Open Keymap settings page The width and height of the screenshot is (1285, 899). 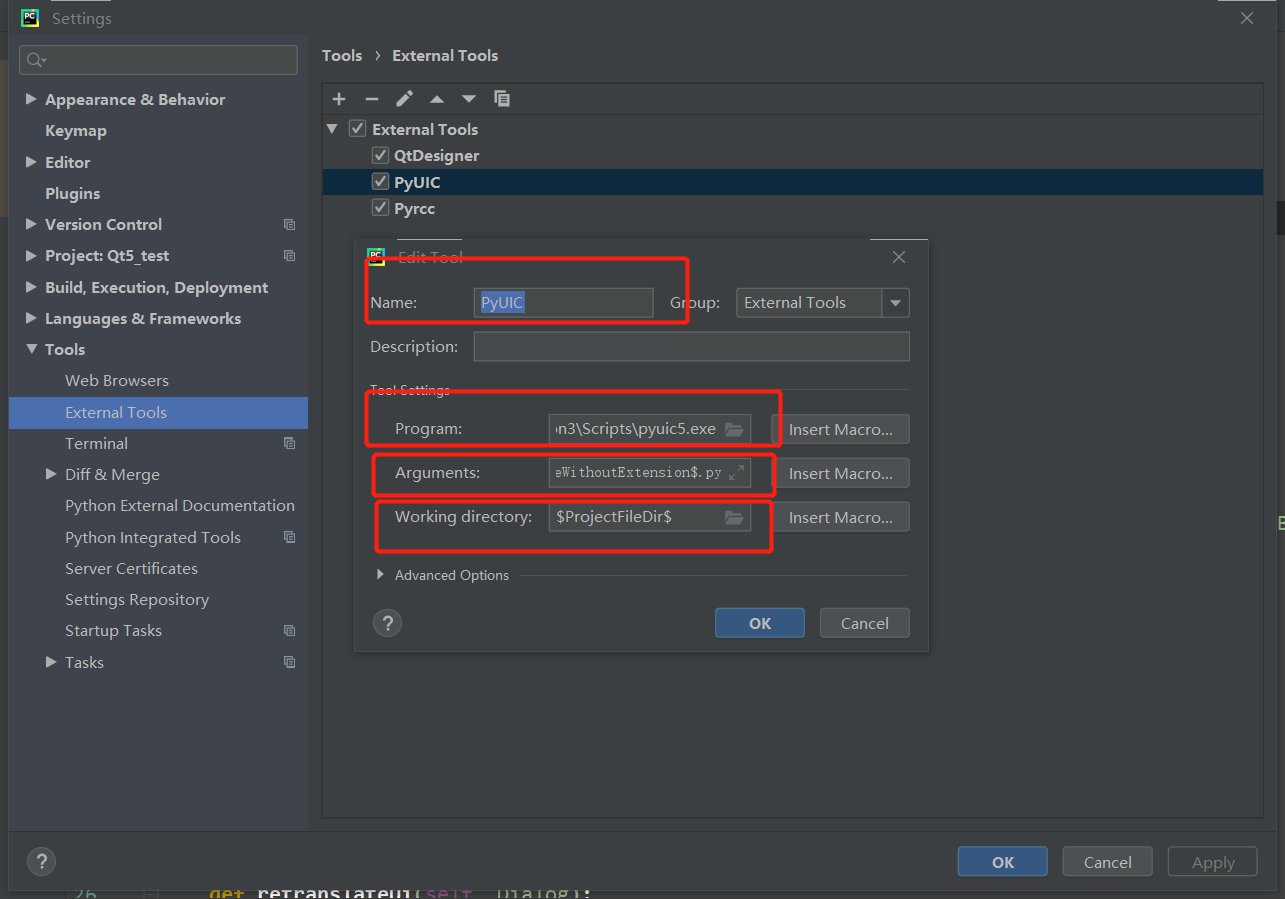coord(76,131)
